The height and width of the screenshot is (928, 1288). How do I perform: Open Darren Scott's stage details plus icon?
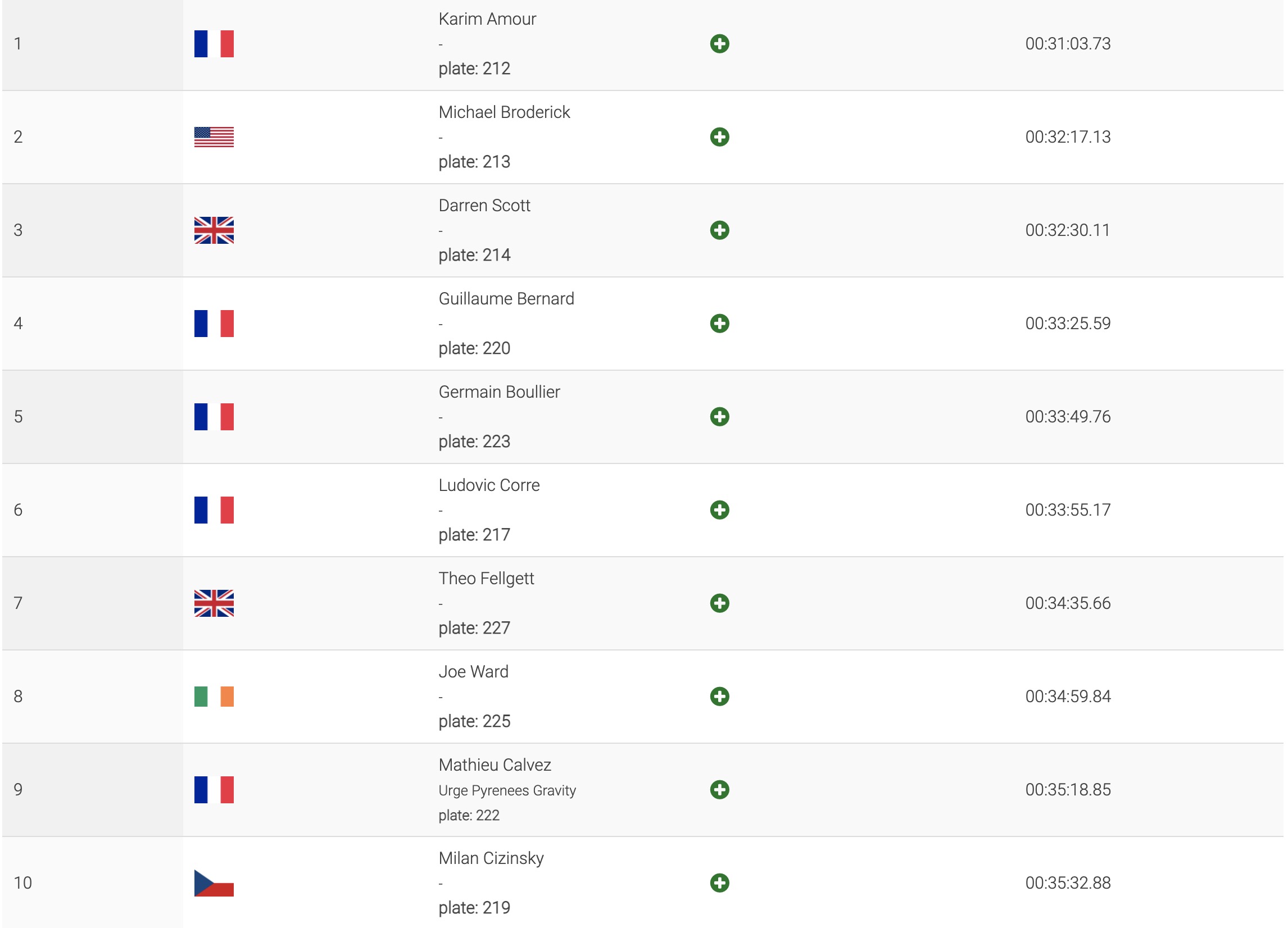coord(719,230)
